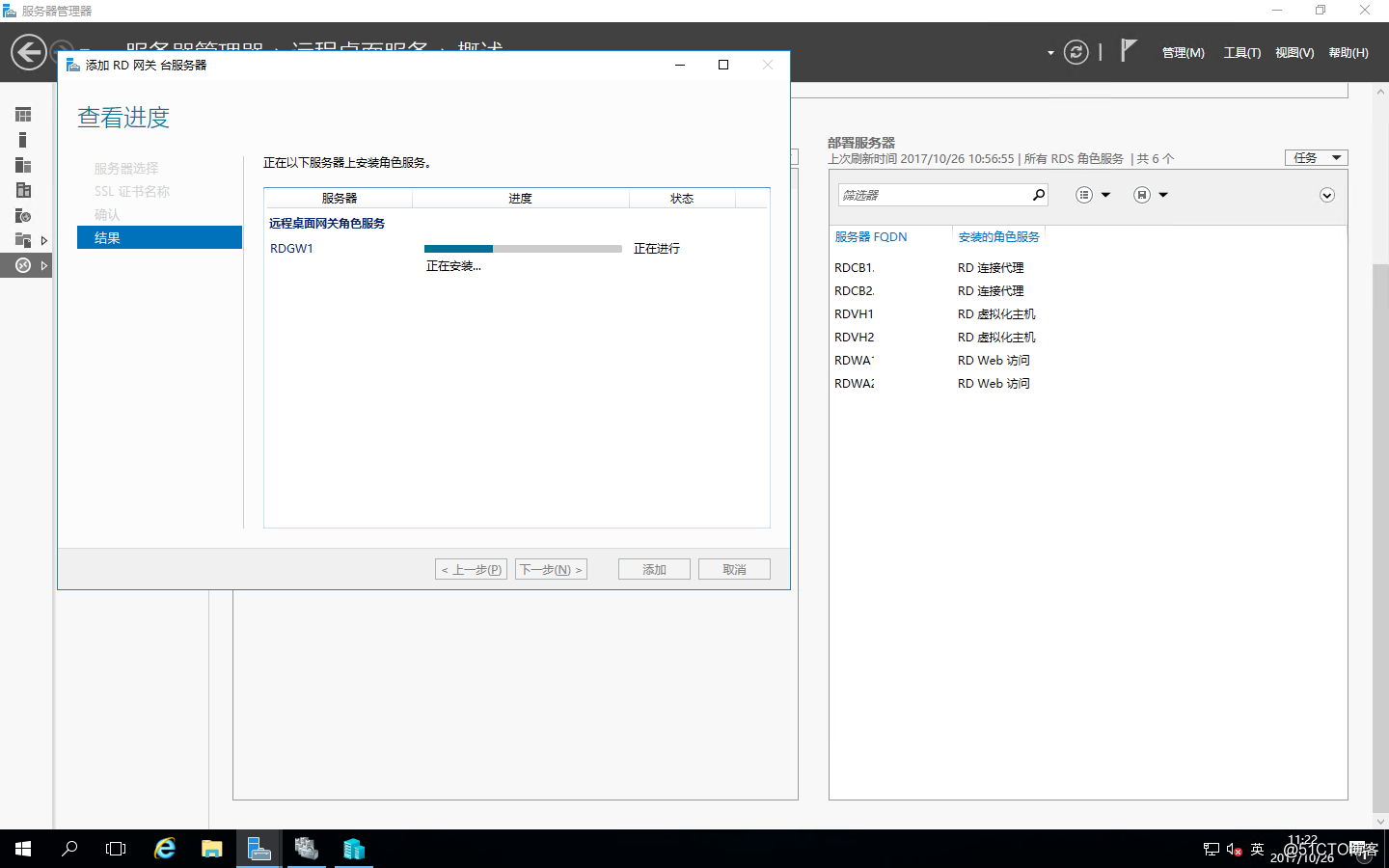The image size is (1389, 868).
Task: Open the 帮助(H) menu
Action: (1348, 53)
